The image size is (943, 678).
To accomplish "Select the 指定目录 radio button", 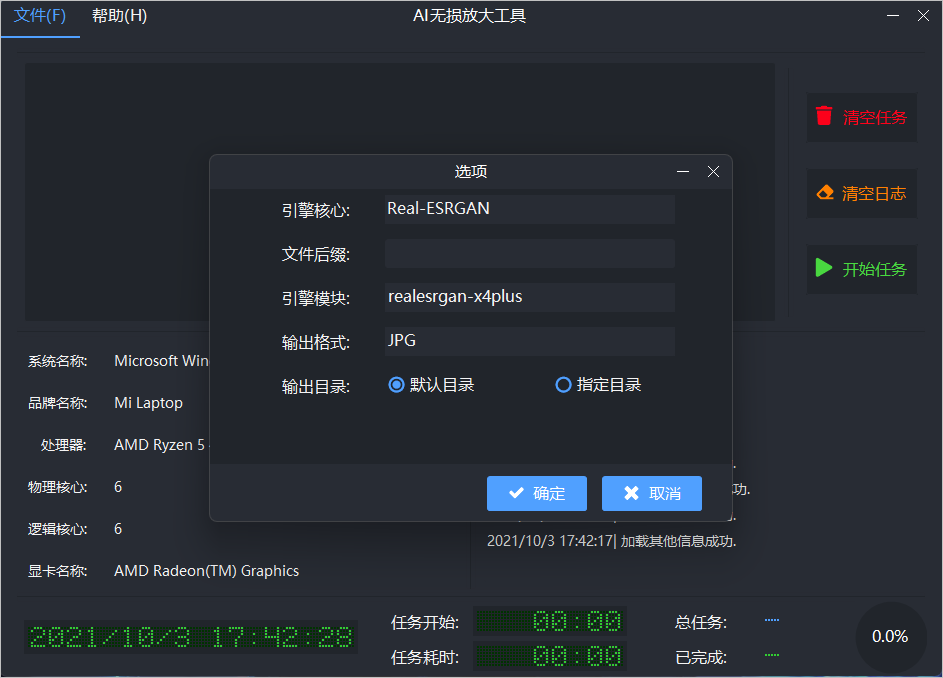I will (563, 385).
